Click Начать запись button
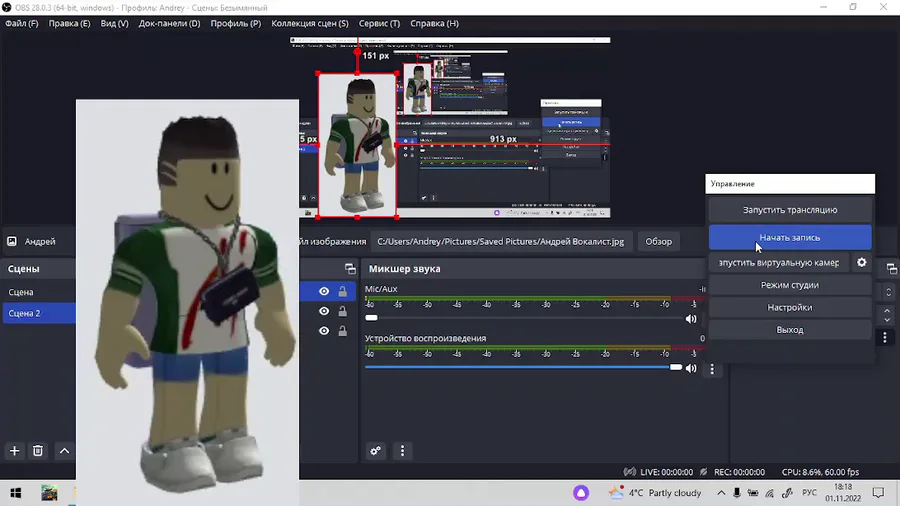Screen dimensions: 900x506 [x=790, y=238]
